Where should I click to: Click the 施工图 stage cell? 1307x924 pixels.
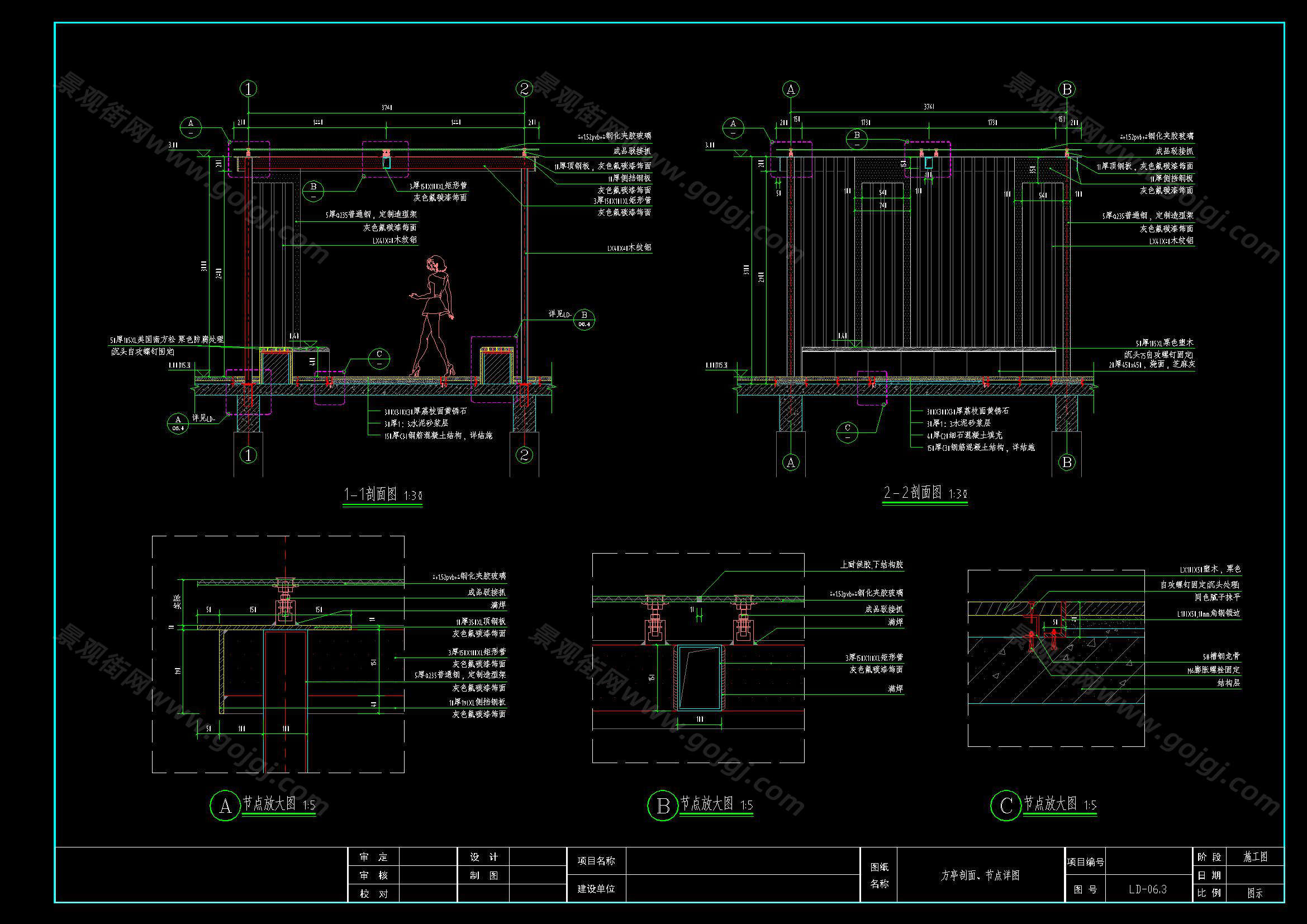[x=1255, y=857]
